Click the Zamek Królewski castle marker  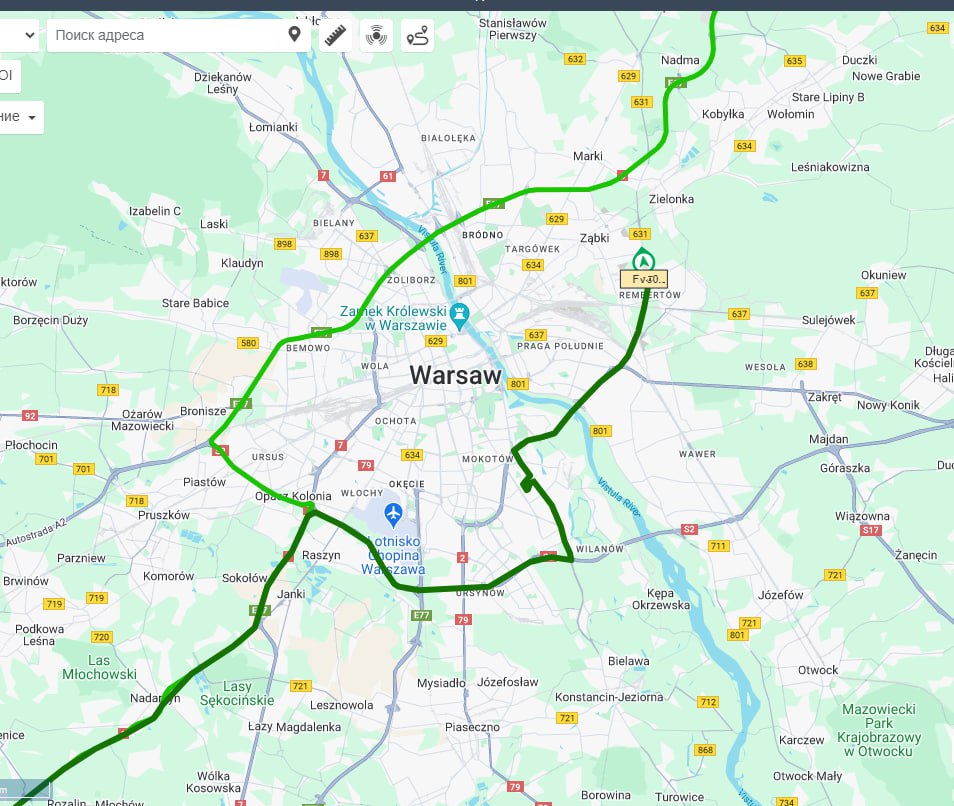click(x=460, y=313)
